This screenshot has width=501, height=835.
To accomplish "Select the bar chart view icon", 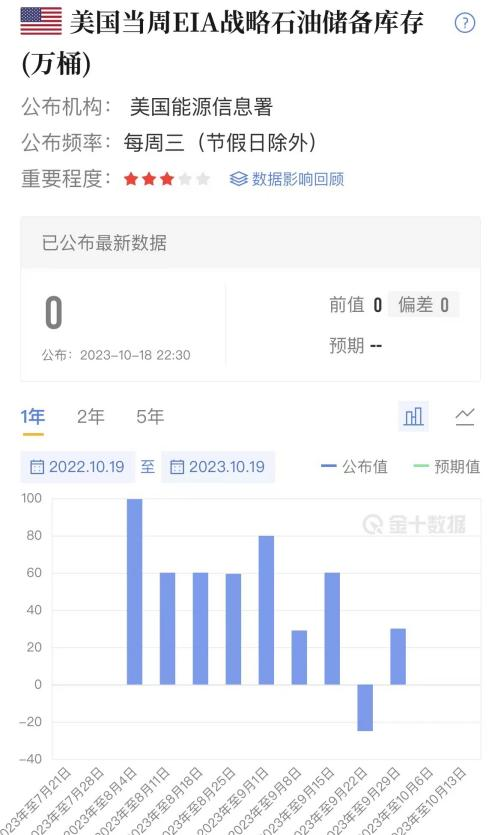I will 414,416.
